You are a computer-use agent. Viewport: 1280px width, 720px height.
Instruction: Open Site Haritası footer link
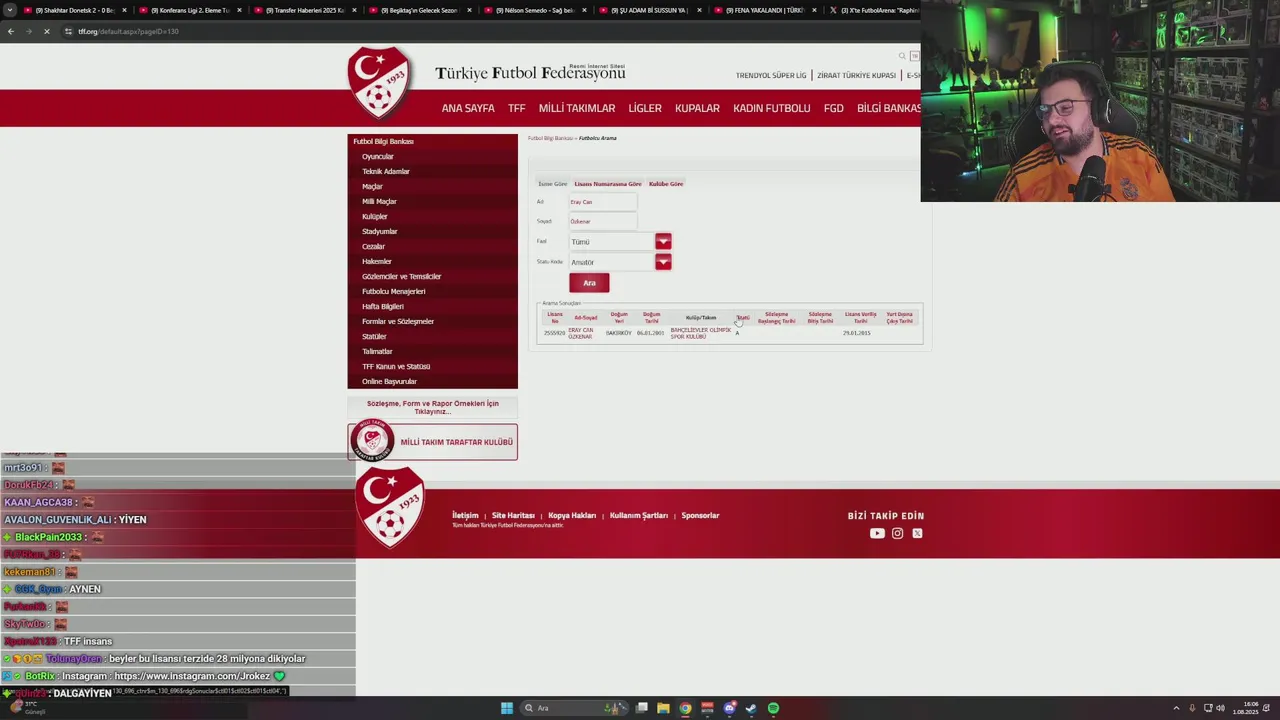[513, 515]
